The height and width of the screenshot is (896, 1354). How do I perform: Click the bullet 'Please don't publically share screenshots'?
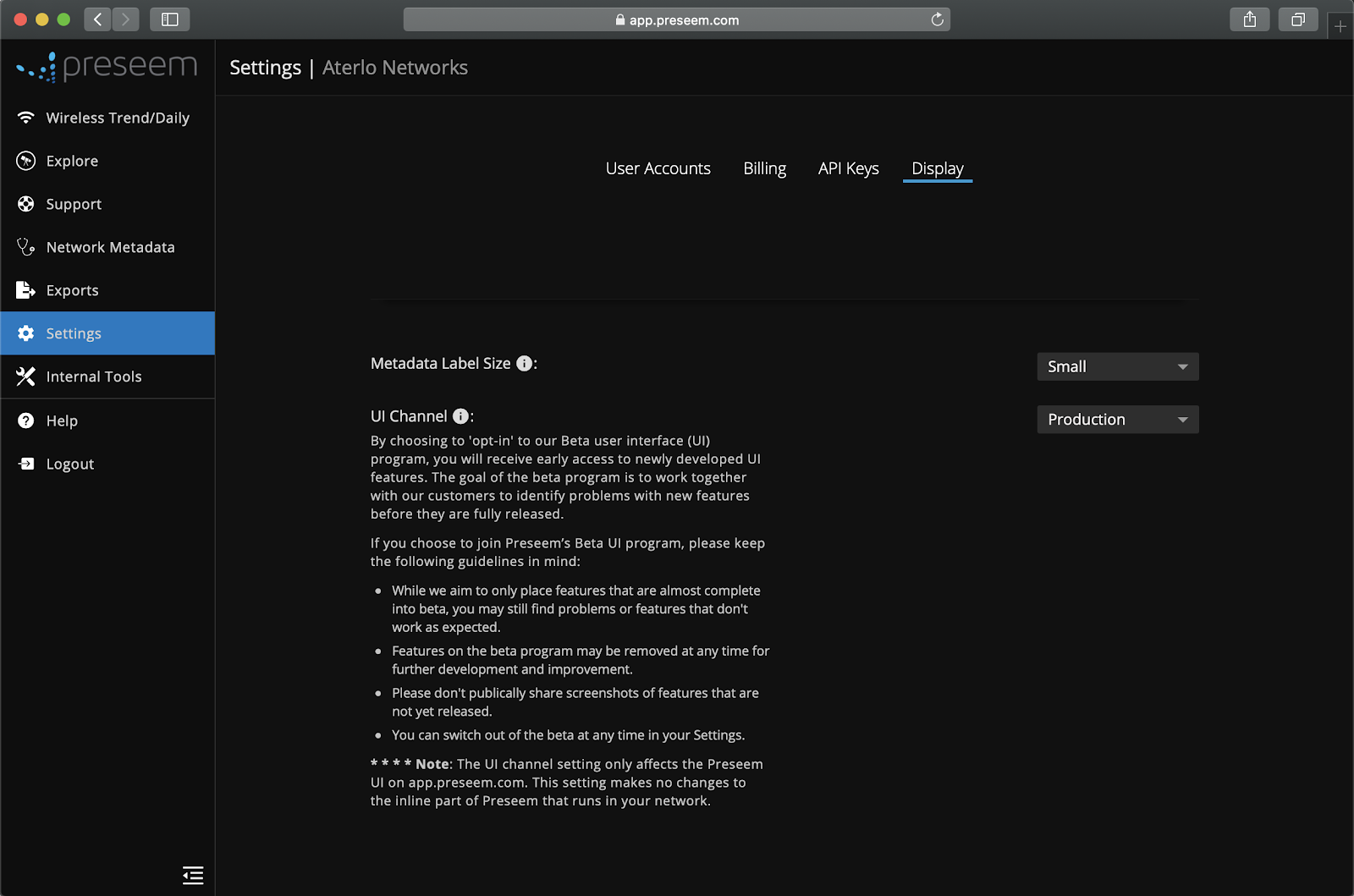pyautogui.click(x=575, y=702)
